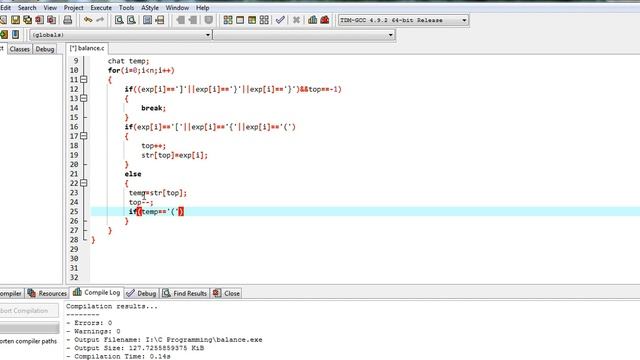Open the Execute menu

[101, 8]
